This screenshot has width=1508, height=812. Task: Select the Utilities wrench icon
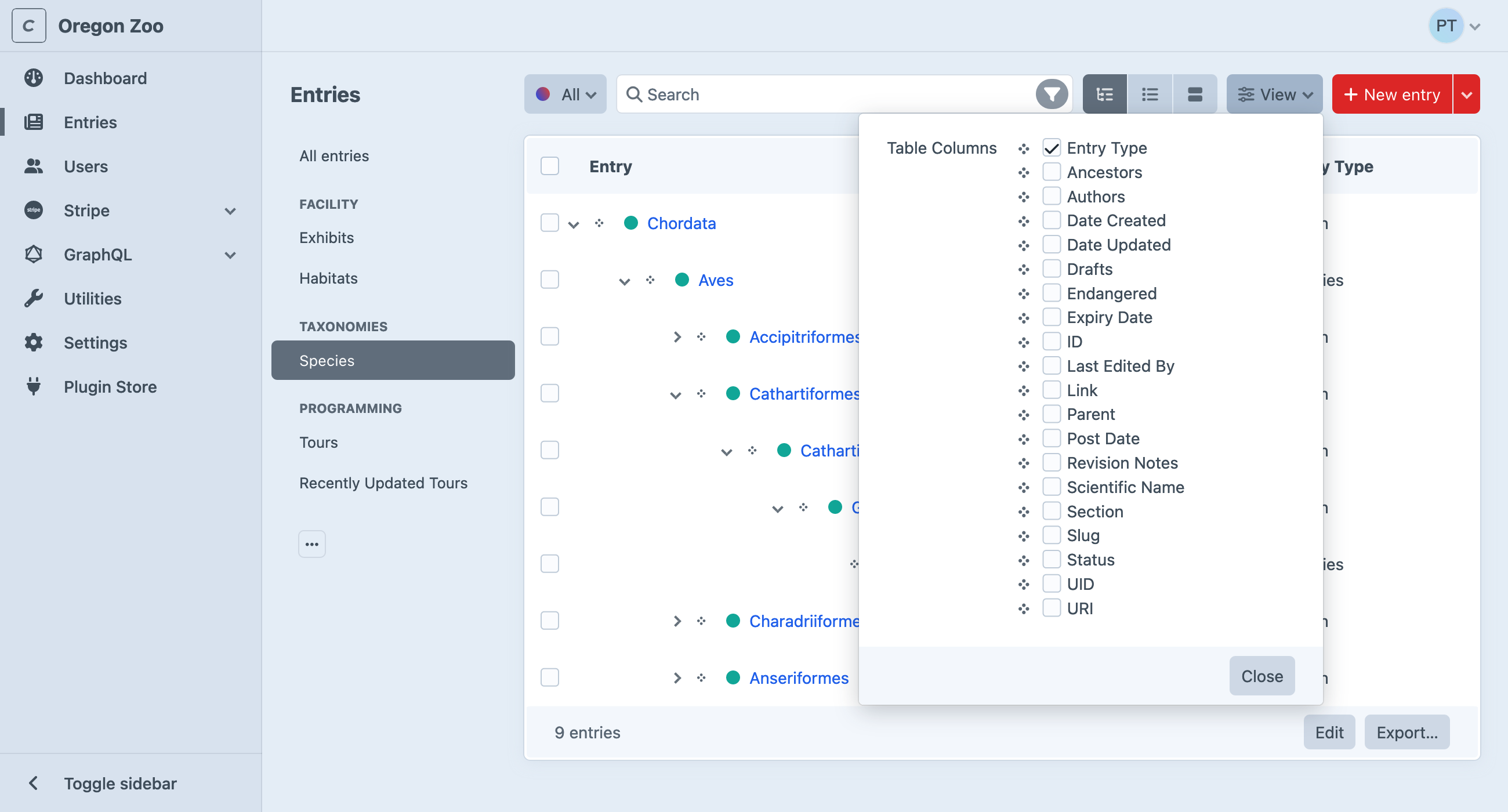coord(34,298)
